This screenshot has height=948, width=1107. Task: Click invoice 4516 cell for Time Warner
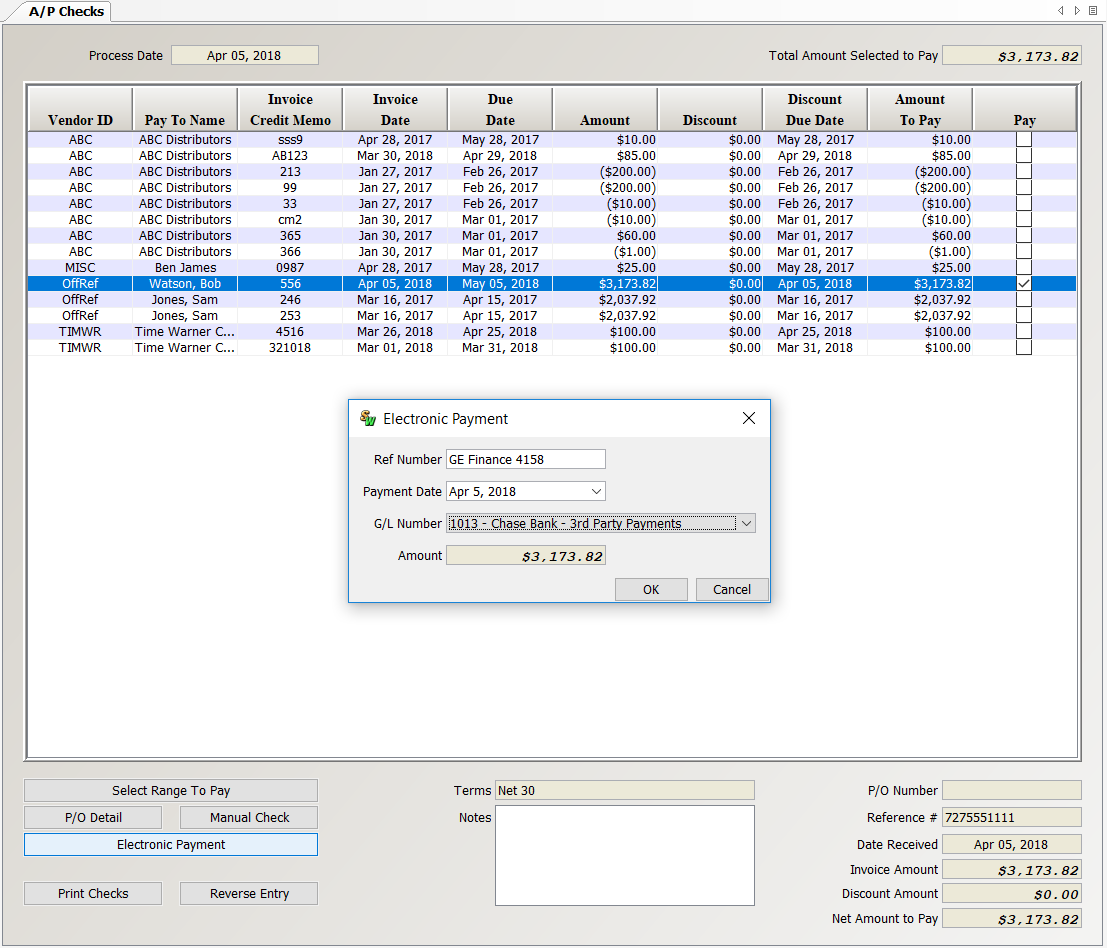(x=290, y=332)
